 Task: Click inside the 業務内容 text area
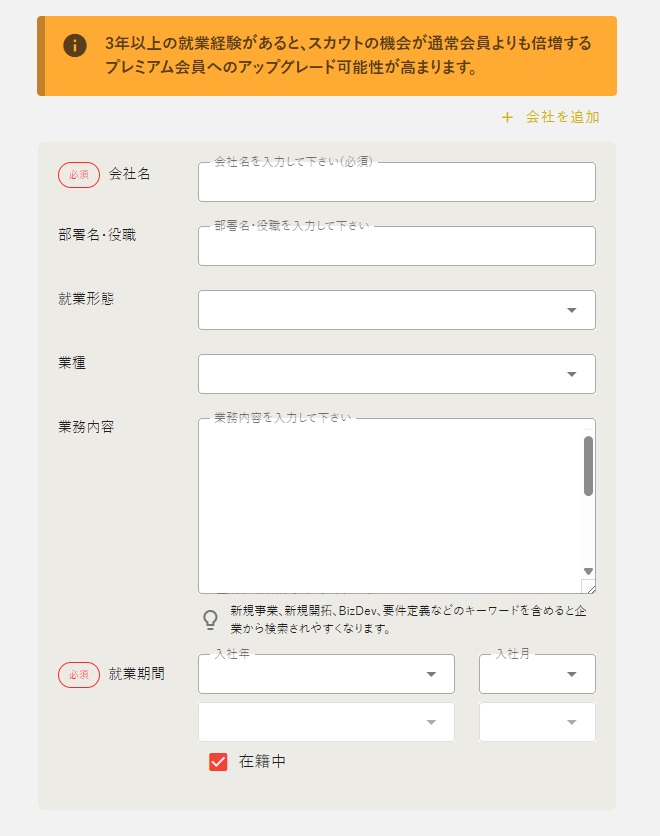point(390,506)
